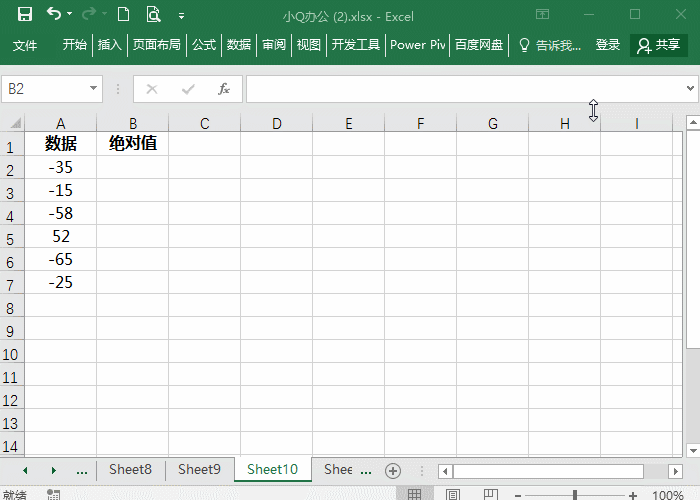
Task: Click horizontal scrollbar left arrow
Action: (x=445, y=471)
